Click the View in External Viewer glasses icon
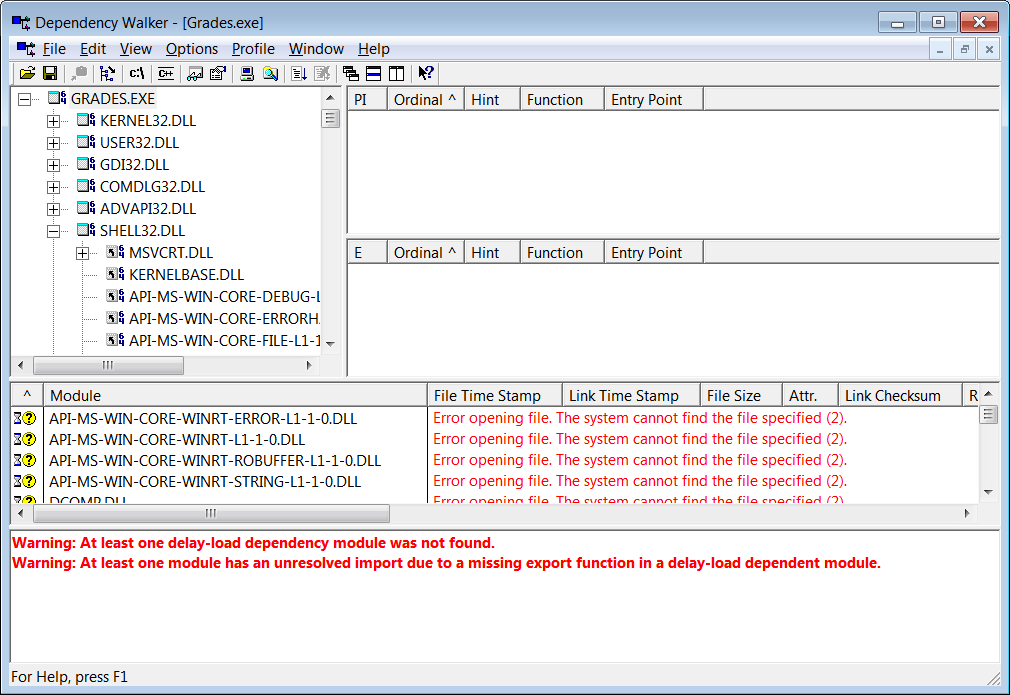 coord(195,73)
